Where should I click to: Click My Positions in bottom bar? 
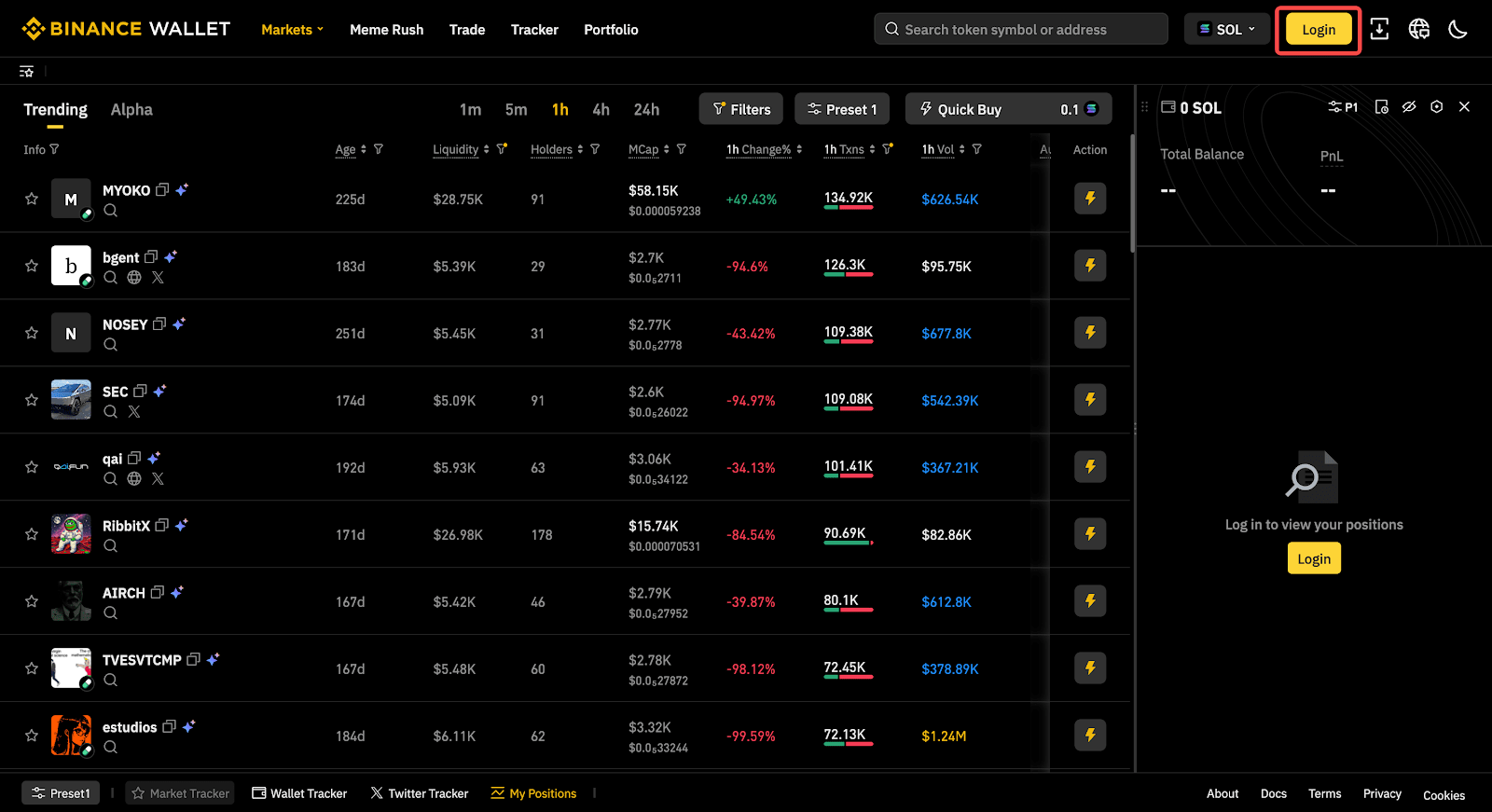point(533,793)
